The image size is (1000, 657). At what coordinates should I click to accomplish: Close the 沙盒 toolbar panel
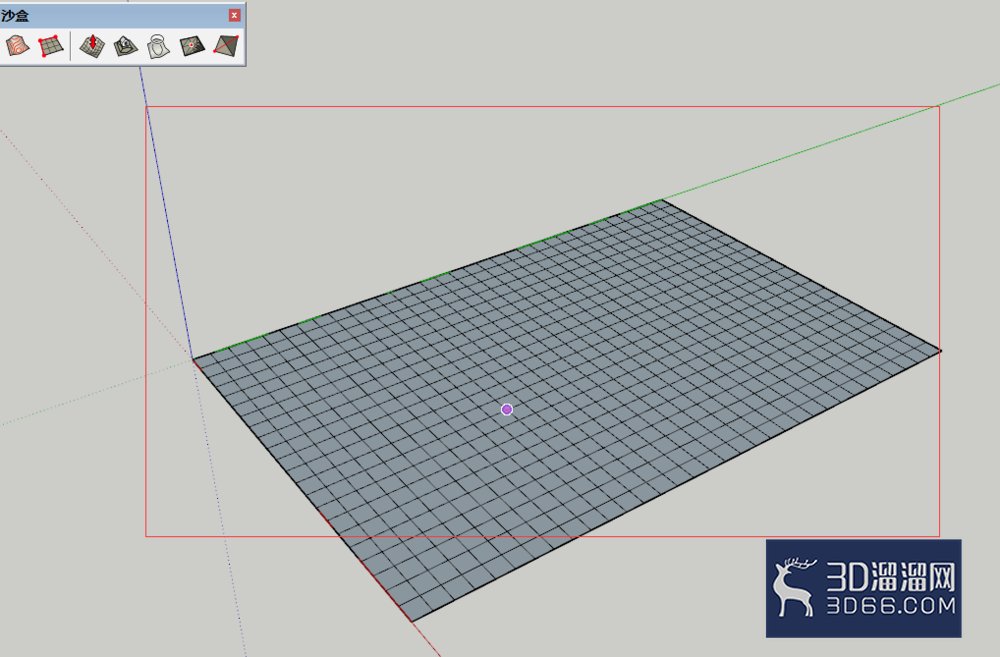coord(234,15)
